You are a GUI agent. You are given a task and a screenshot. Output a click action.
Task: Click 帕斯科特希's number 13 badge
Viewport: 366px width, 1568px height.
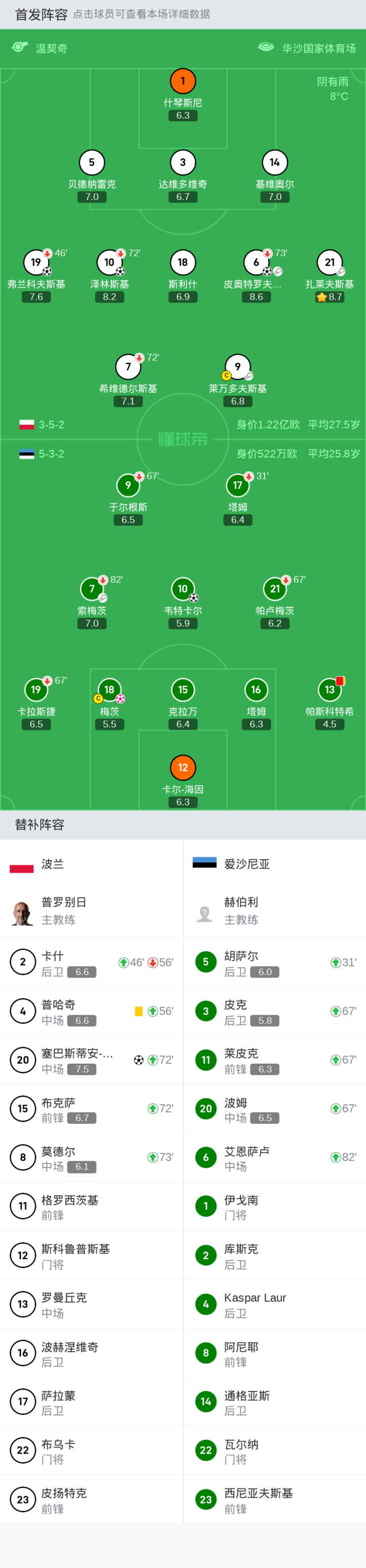[329, 690]
